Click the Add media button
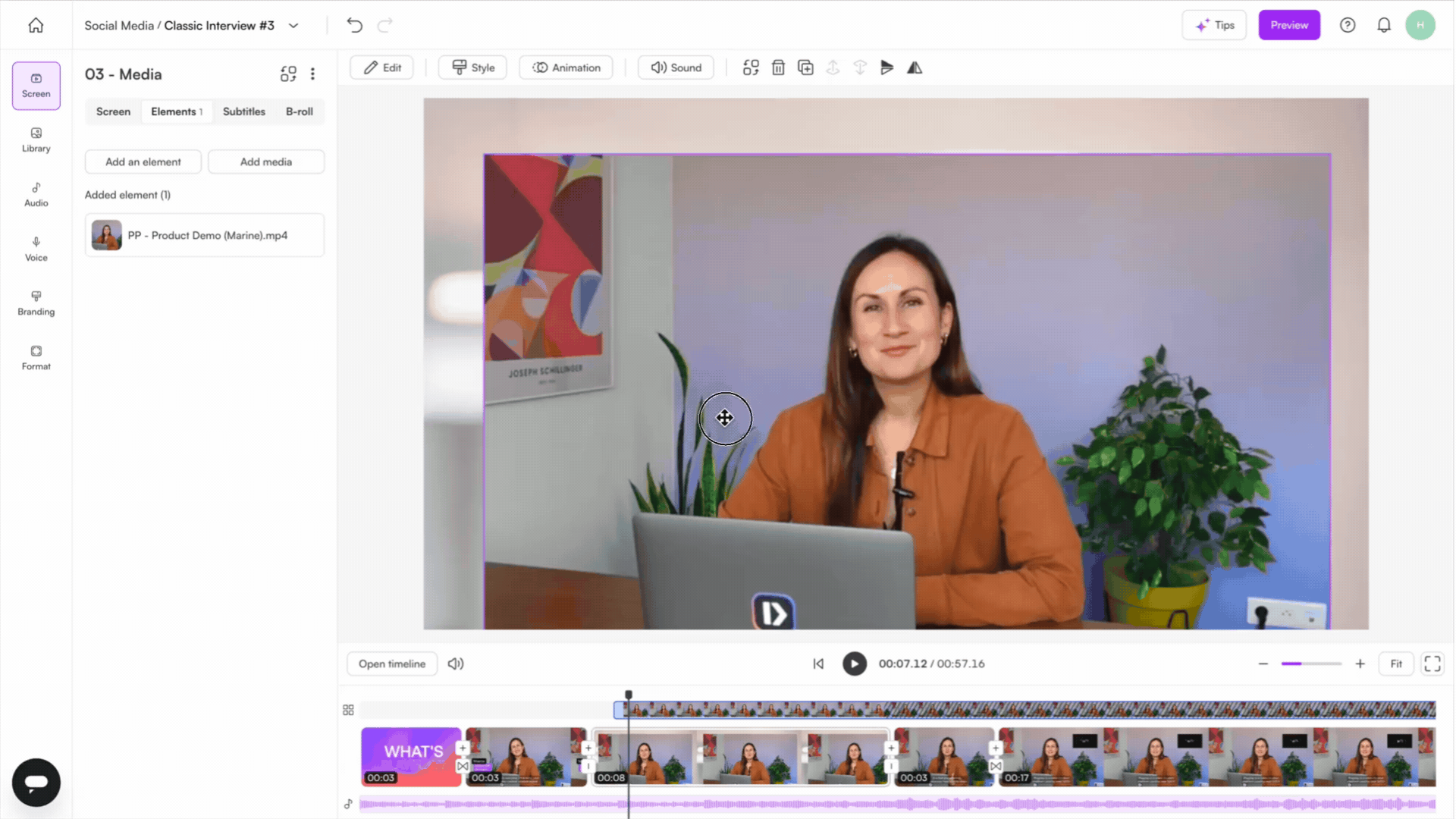The height and width of the screenshot is (819, 1456). 266,162
